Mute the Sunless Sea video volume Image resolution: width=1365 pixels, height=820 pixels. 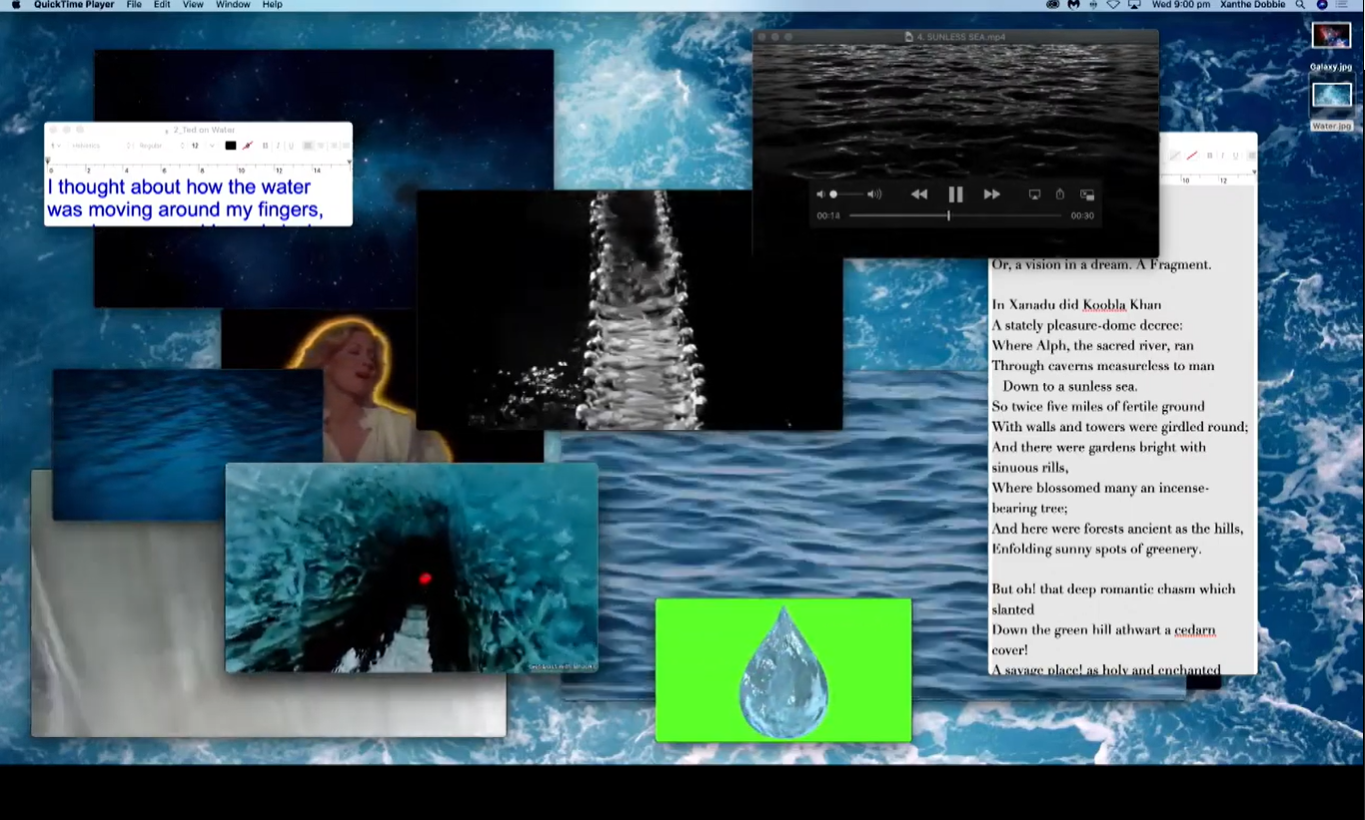pyautogui.click(x=821, y=194)
